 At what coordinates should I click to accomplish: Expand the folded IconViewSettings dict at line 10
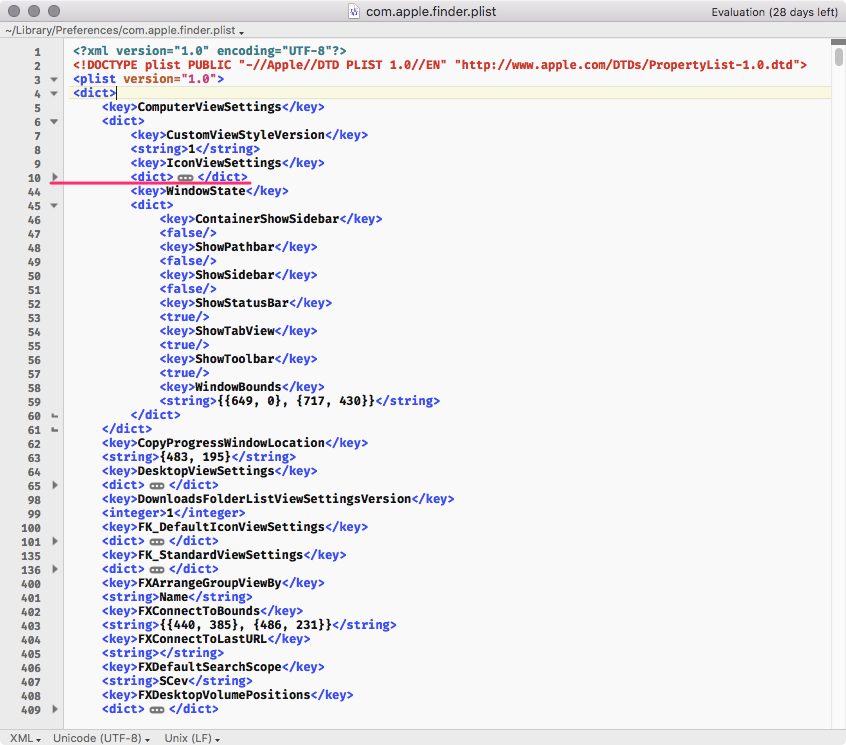click(x=54, y=177)
